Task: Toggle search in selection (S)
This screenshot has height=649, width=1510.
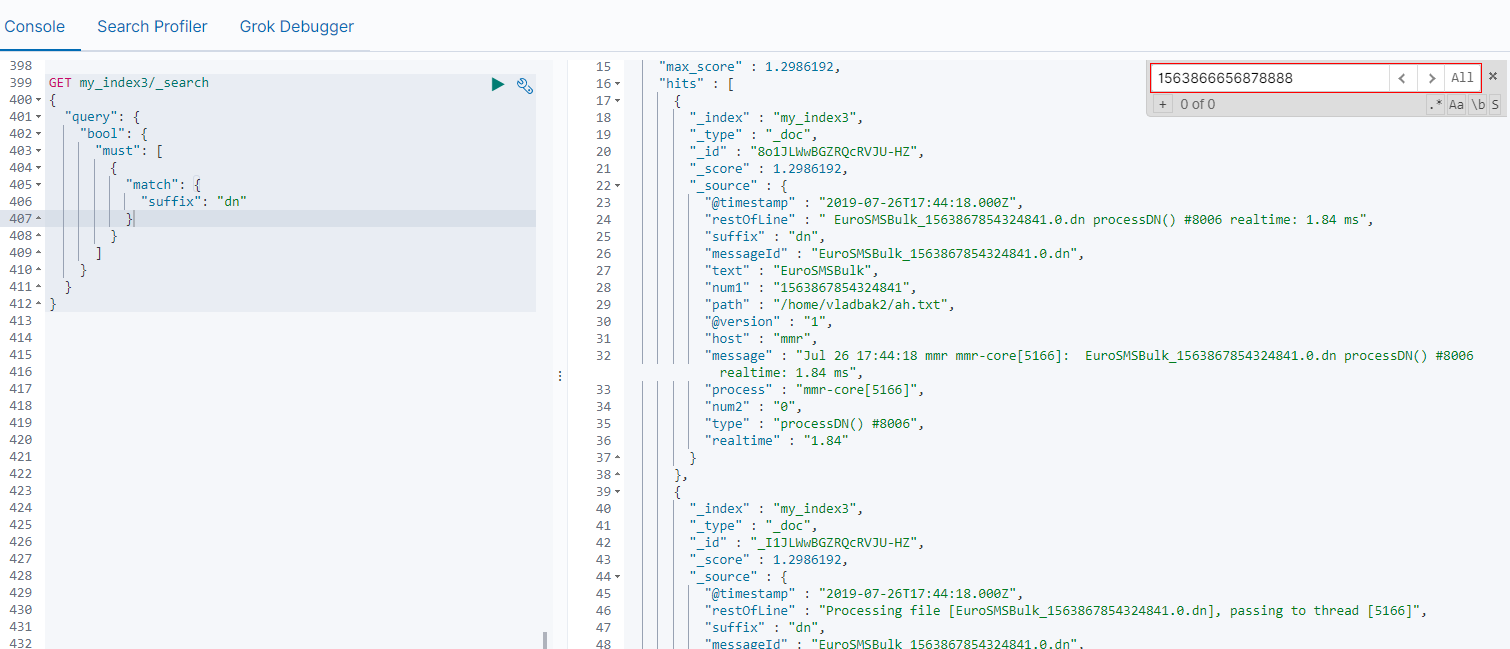Action: click(1495, 104)
